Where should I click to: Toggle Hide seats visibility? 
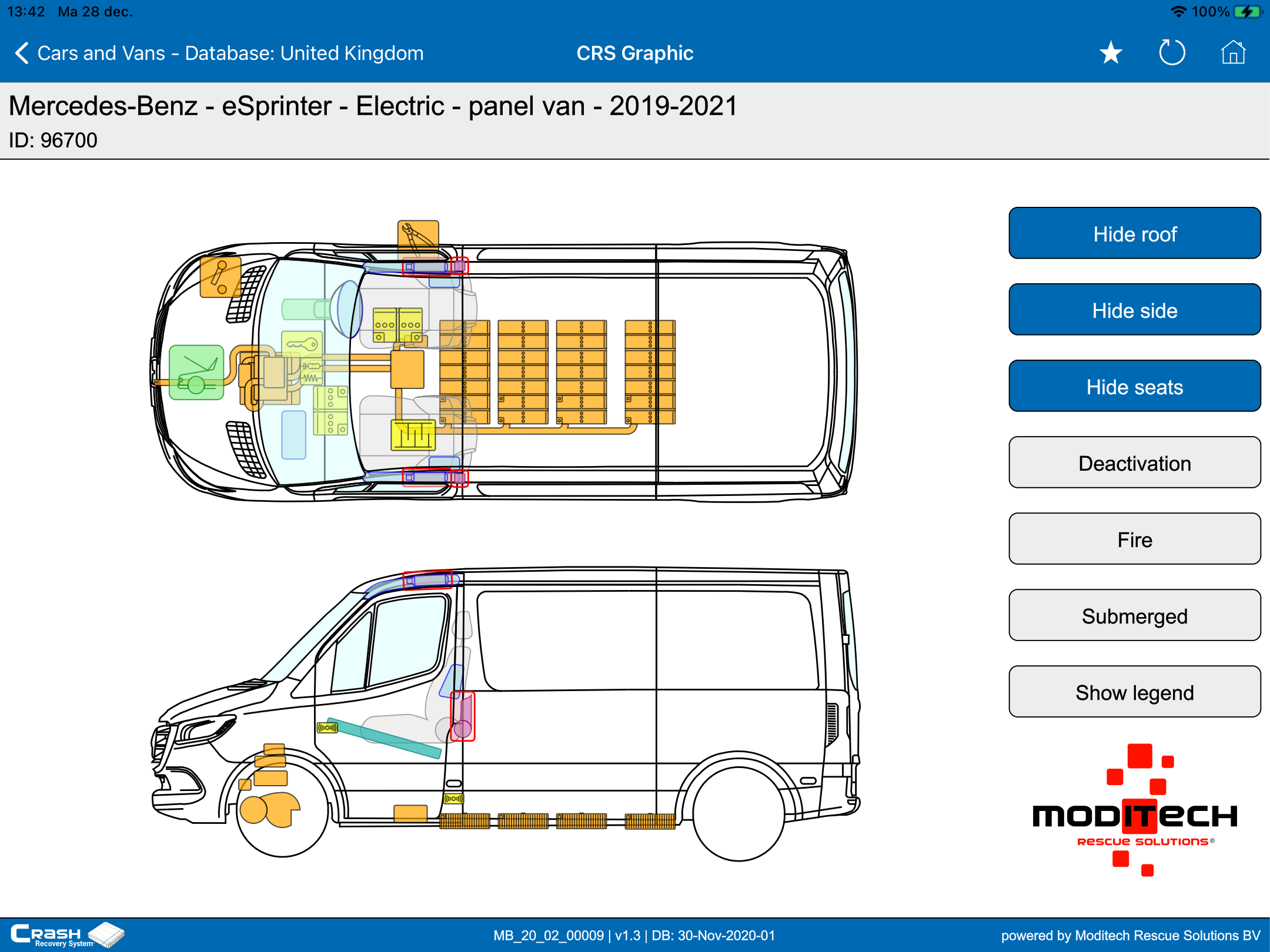pos(1134,386)
